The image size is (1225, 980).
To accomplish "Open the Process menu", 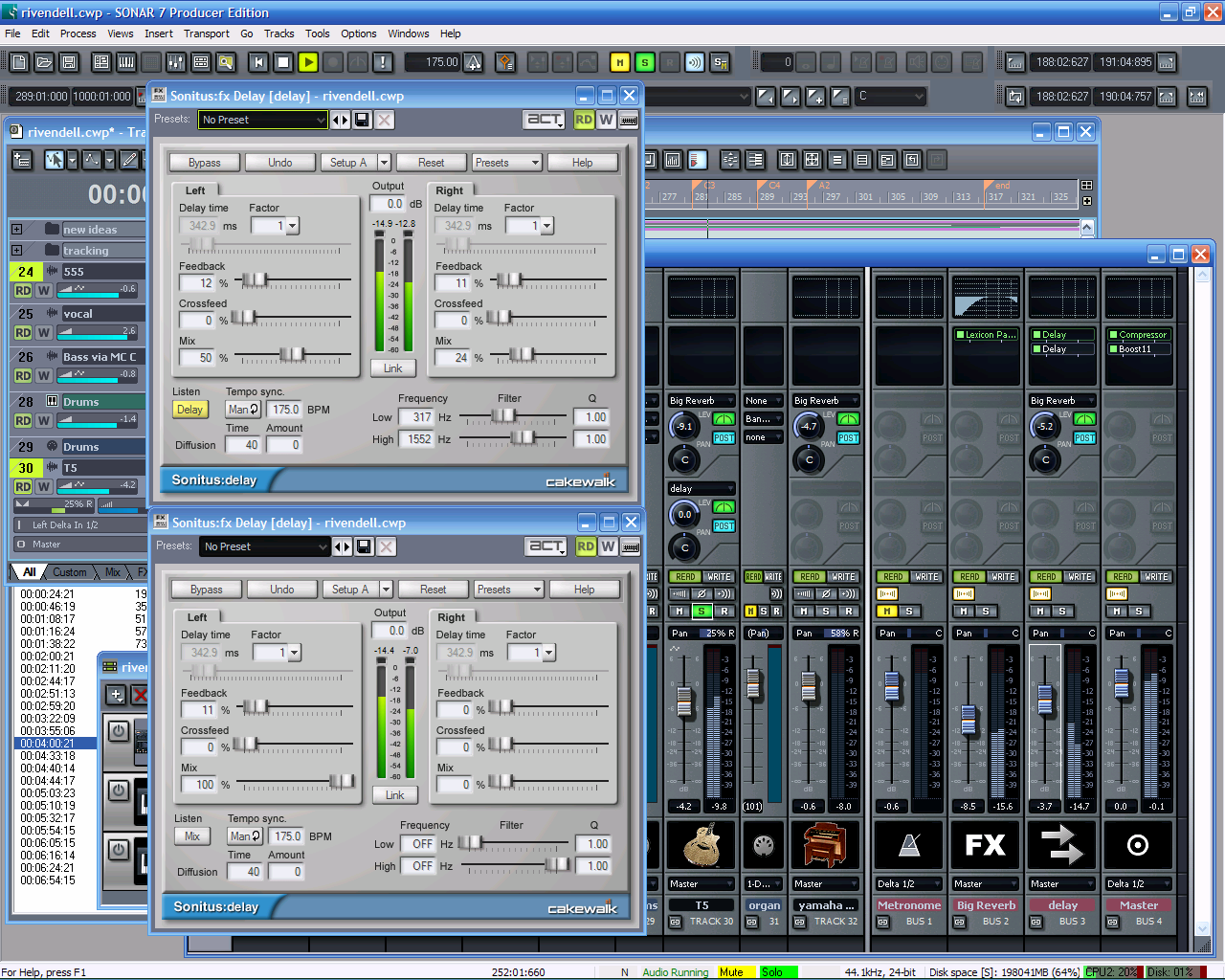I will [78, 33].
